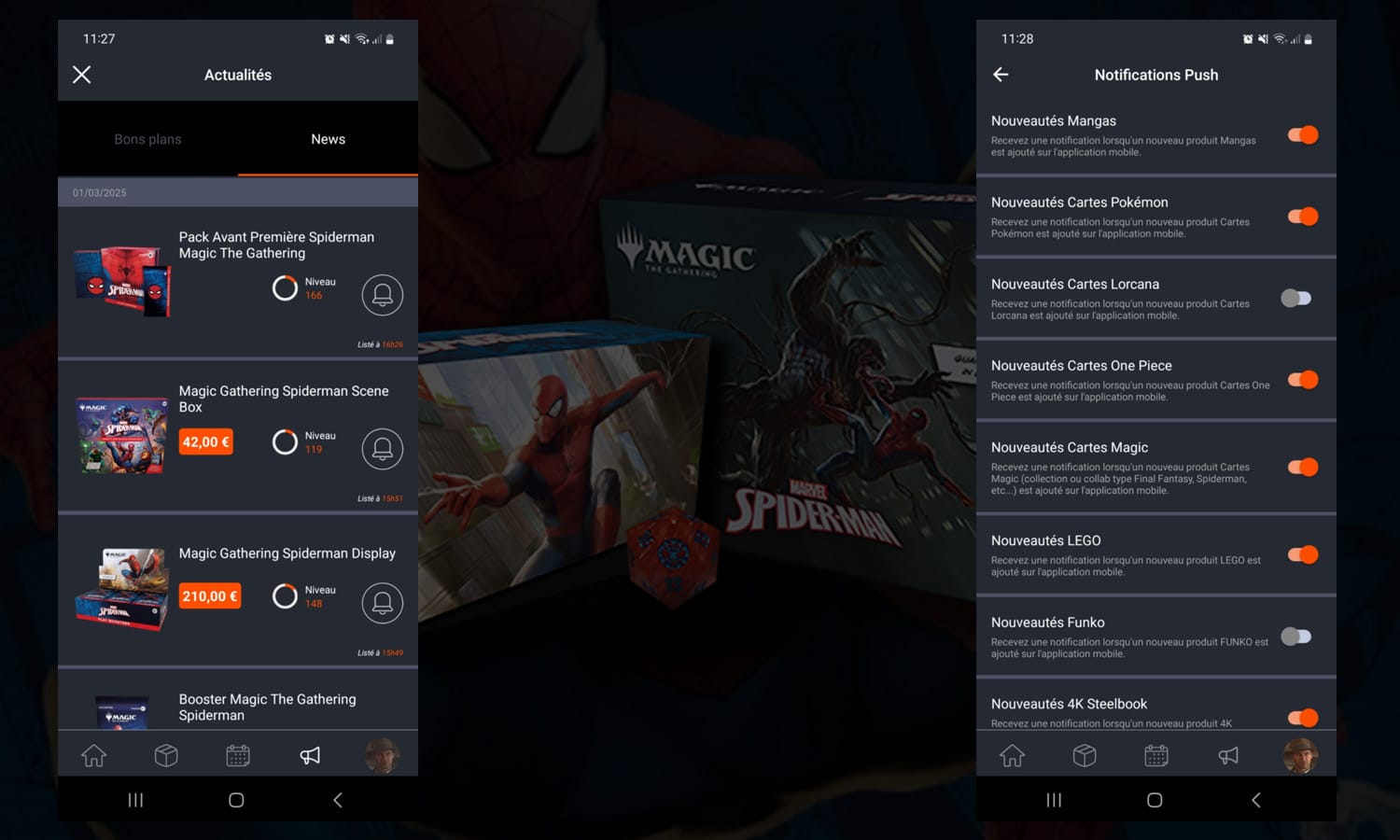Tap bell for Magic Gathering Spiderman Display

pyautogui.click(x=383, y=603)
